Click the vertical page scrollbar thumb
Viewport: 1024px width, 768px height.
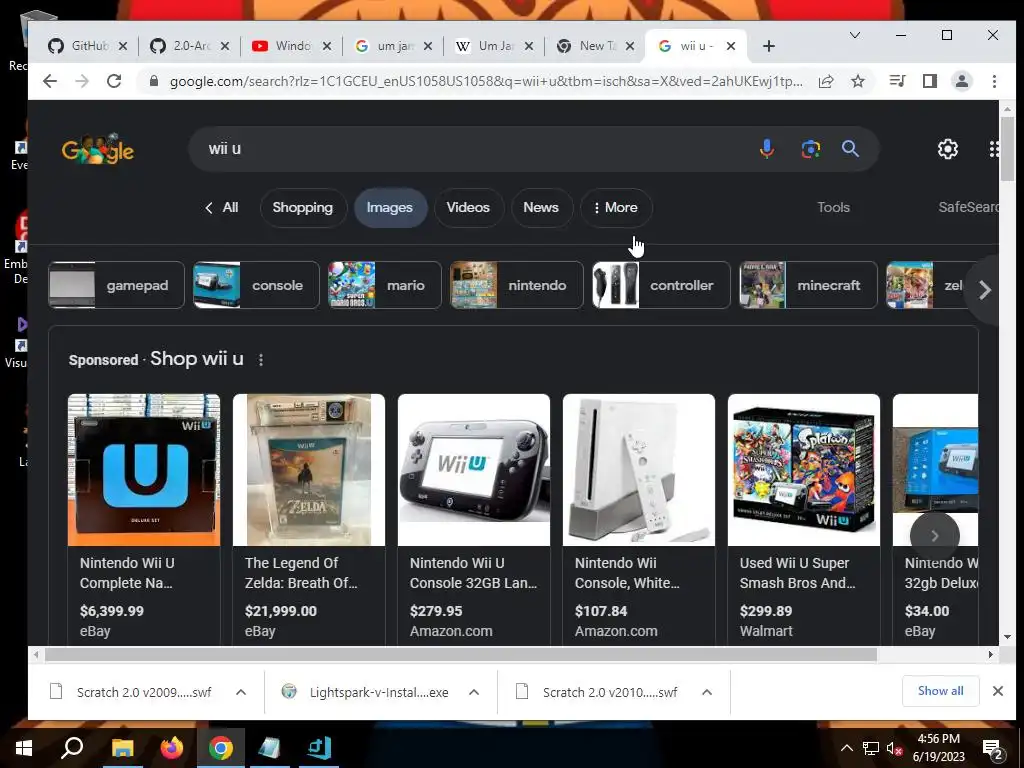coord(1007,150)
